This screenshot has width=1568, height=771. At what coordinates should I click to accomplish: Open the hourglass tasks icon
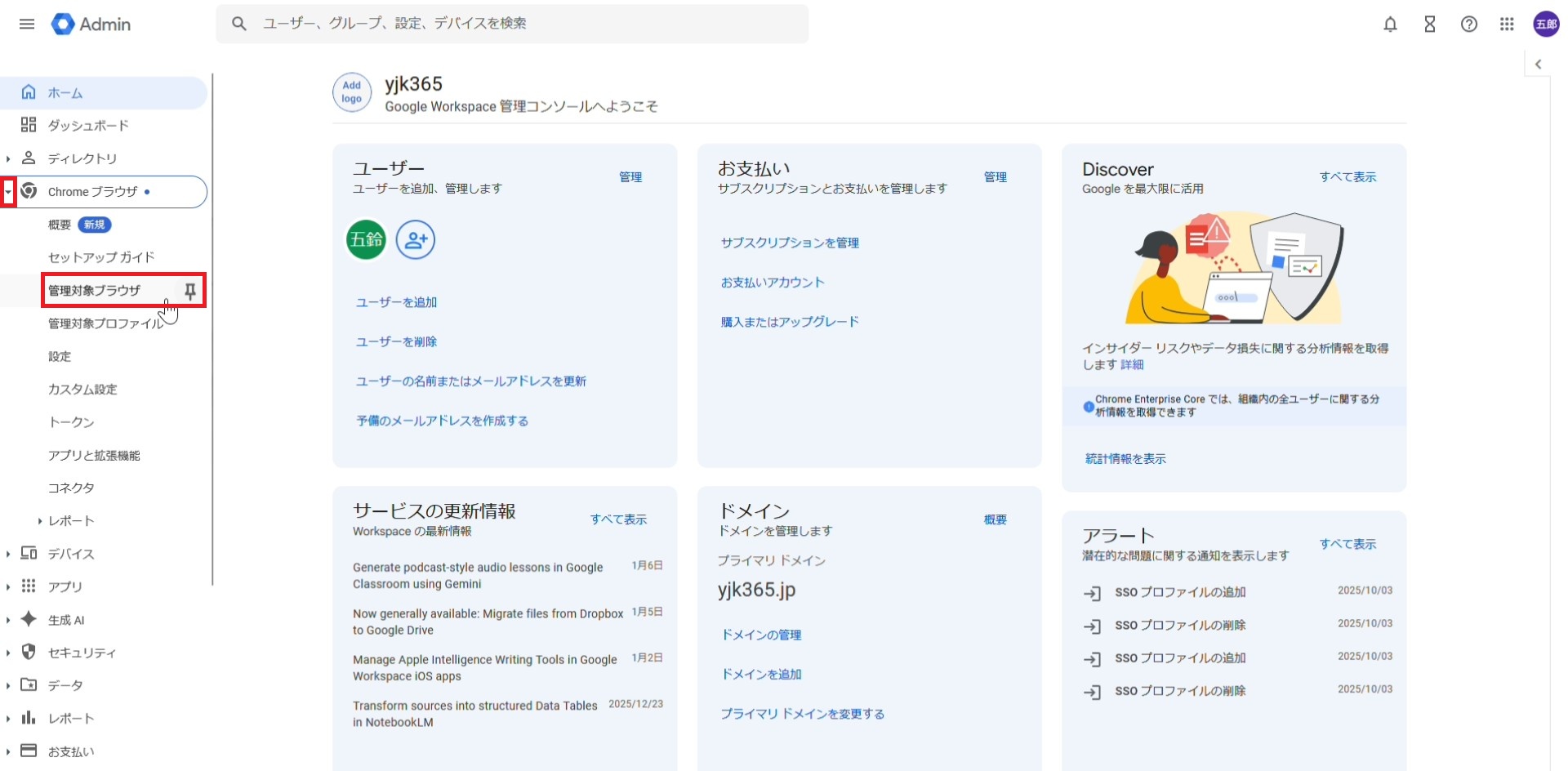click(1429, 25)
